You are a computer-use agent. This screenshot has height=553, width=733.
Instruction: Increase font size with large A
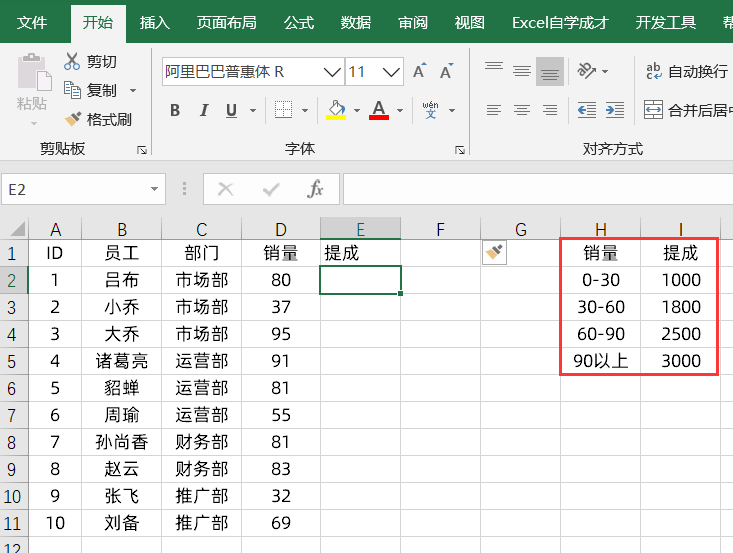click(419, 71)
